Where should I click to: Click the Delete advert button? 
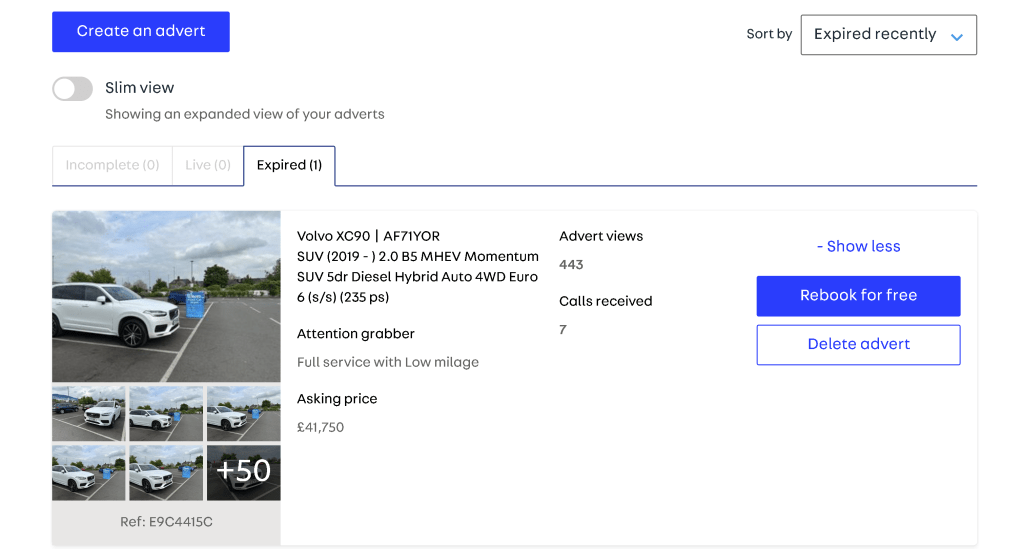858,345
